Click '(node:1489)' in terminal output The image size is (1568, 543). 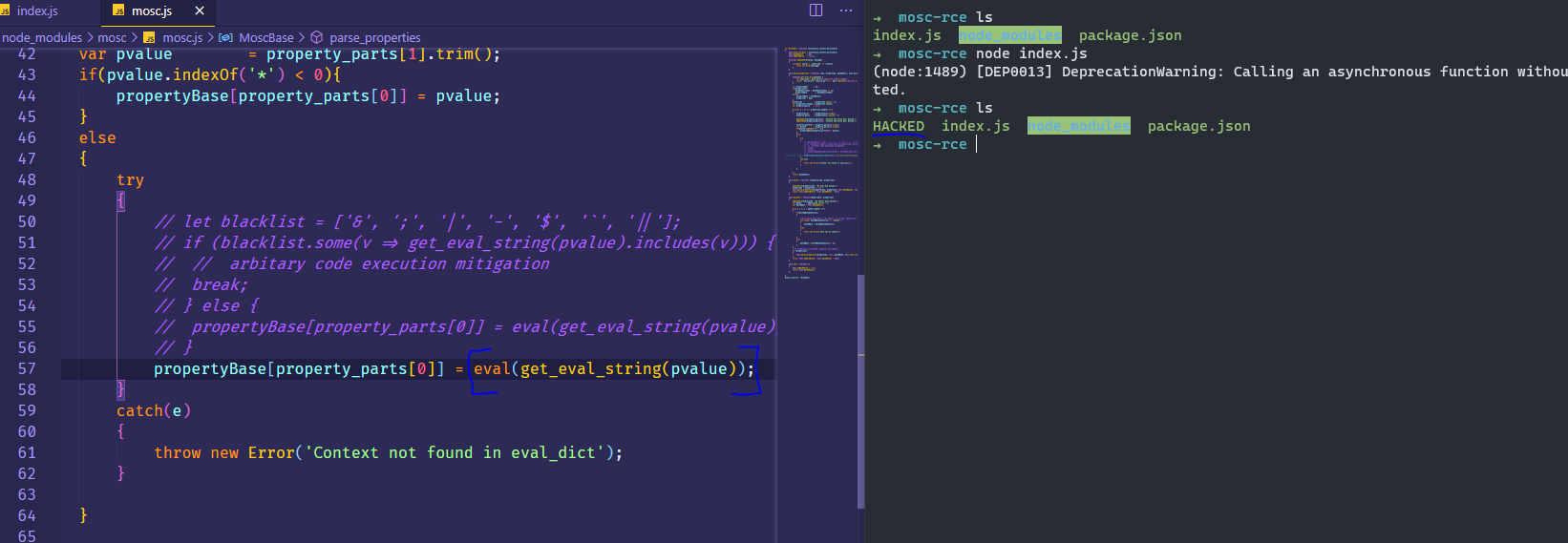coord(920,72)
